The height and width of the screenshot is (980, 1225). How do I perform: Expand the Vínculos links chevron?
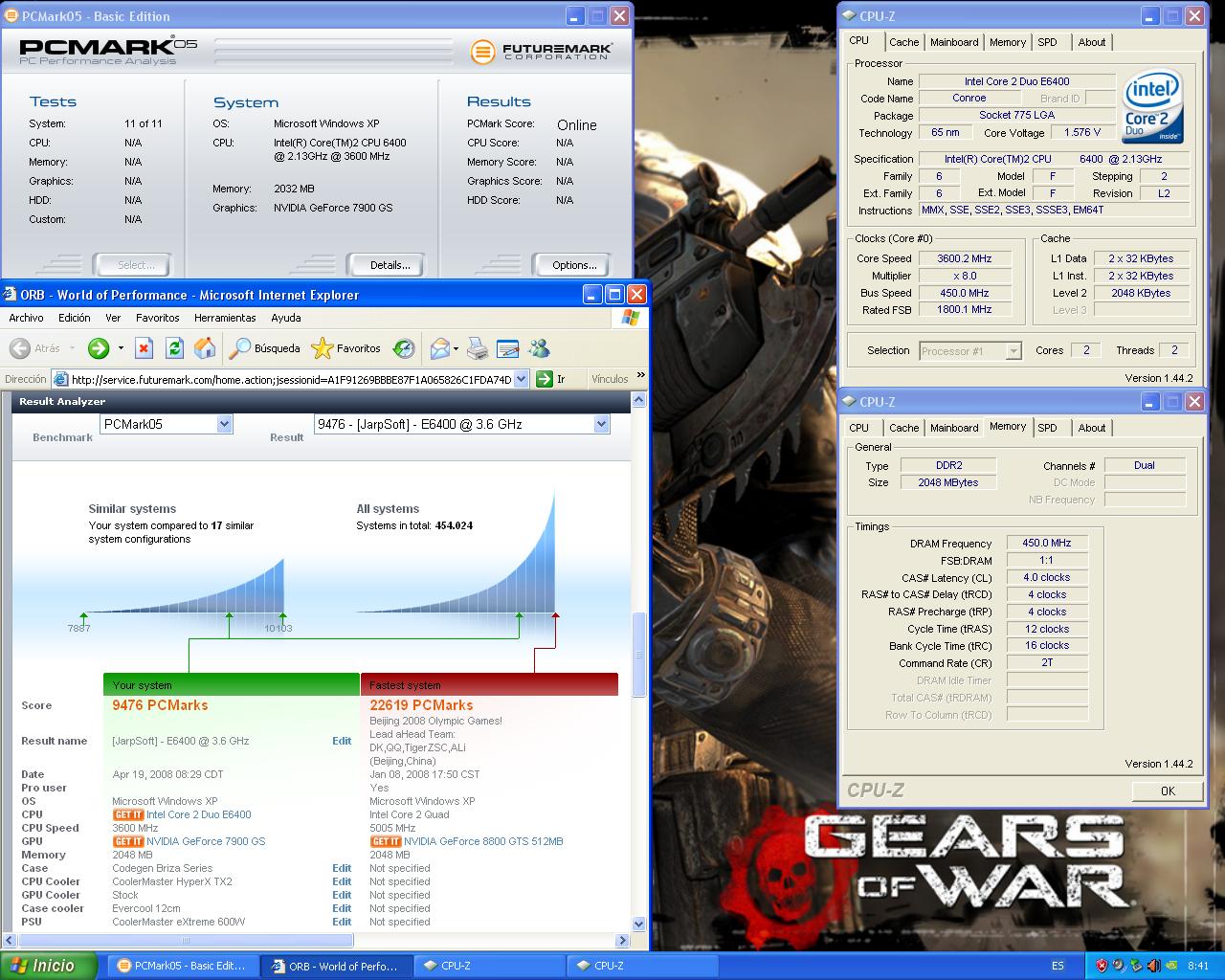[640, 375]
